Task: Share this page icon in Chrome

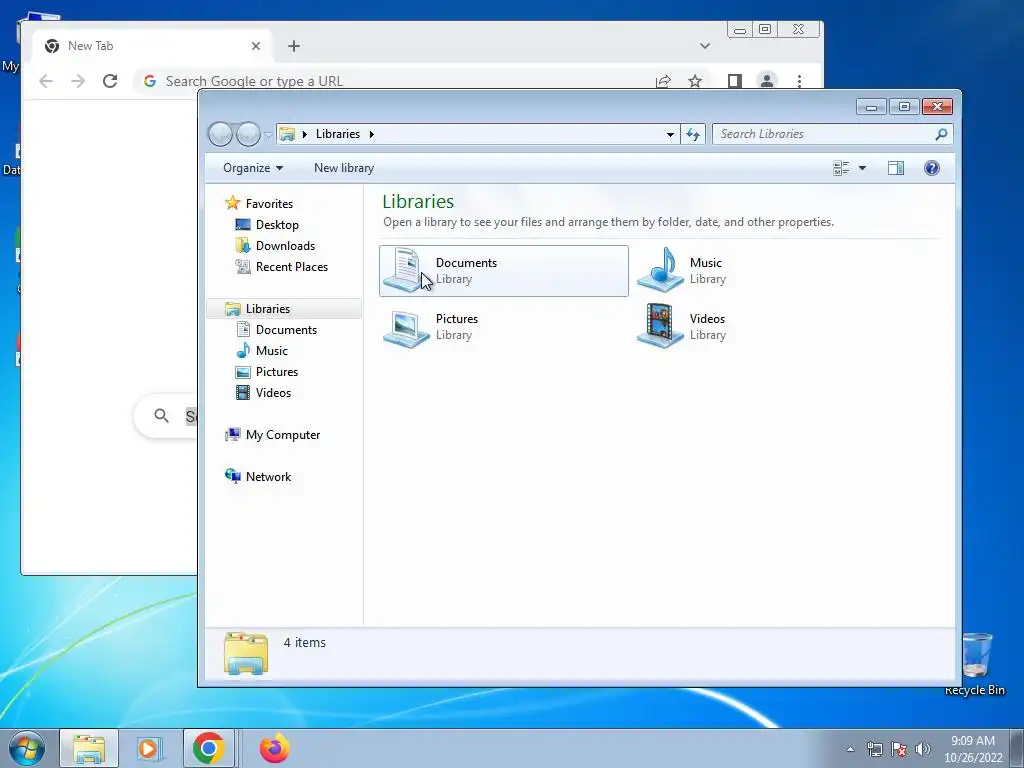Action: 664,81
